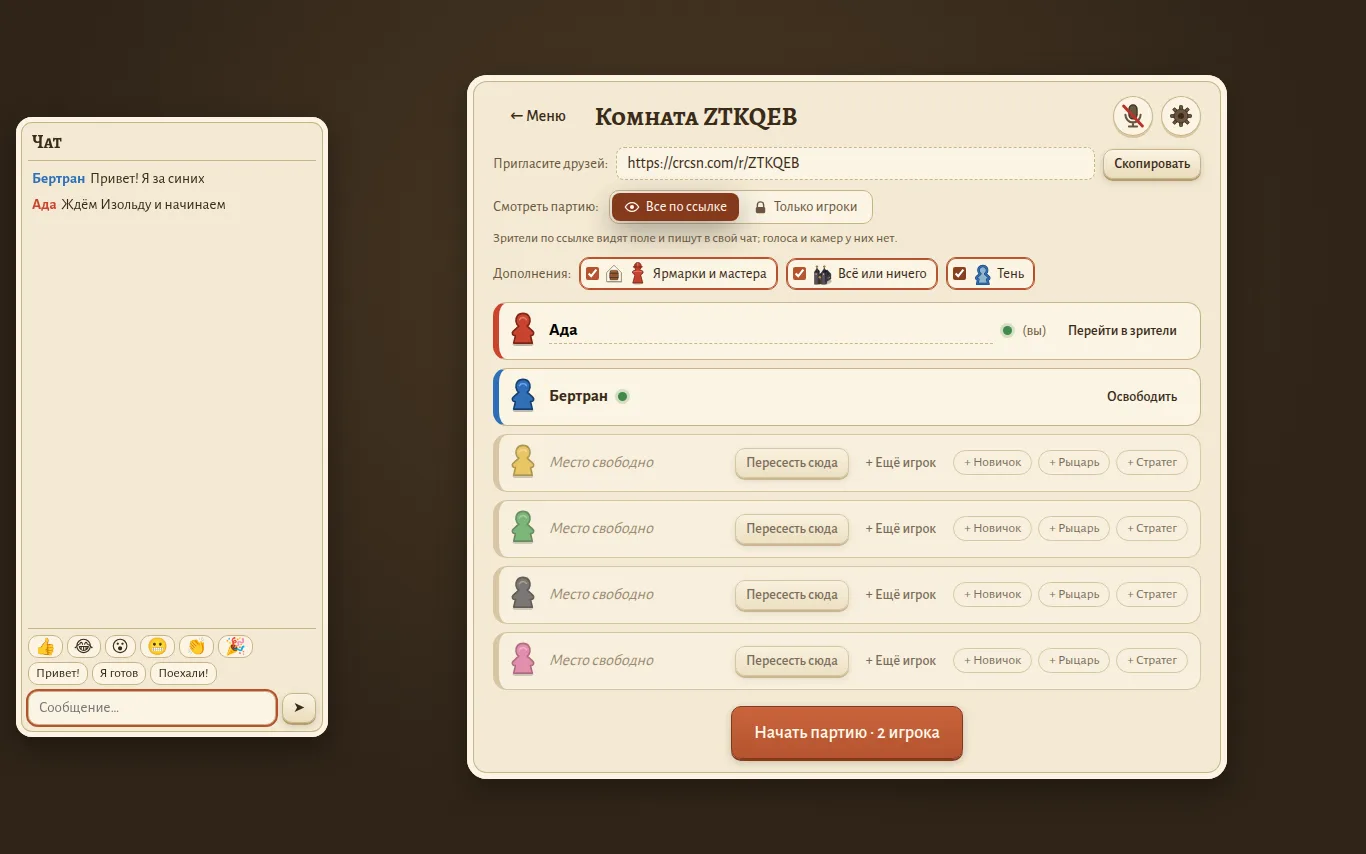The width and height of the screenshot is (1366, 854).
Task: Send the clapping hands emoji
Action: (197, 646)
